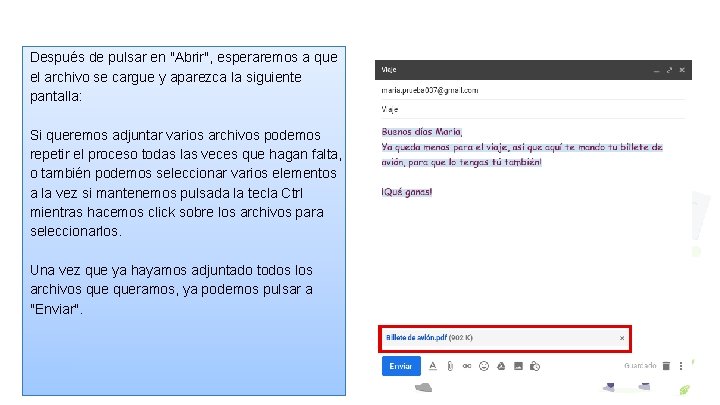
Task: Click the attach files paperclip icon
Action: [x=450, y=366]
